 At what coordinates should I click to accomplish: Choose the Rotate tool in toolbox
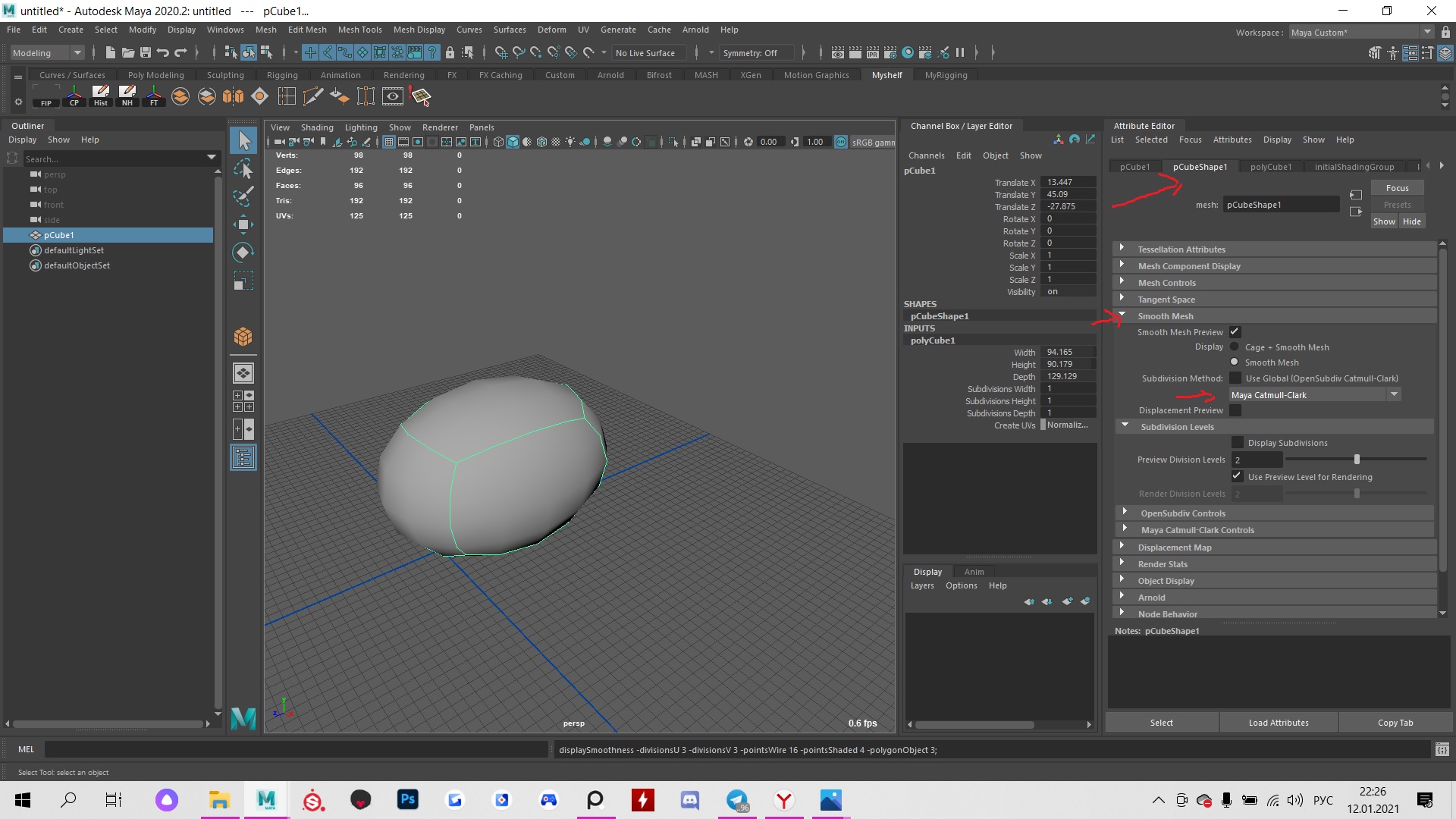tap(243, 253)
